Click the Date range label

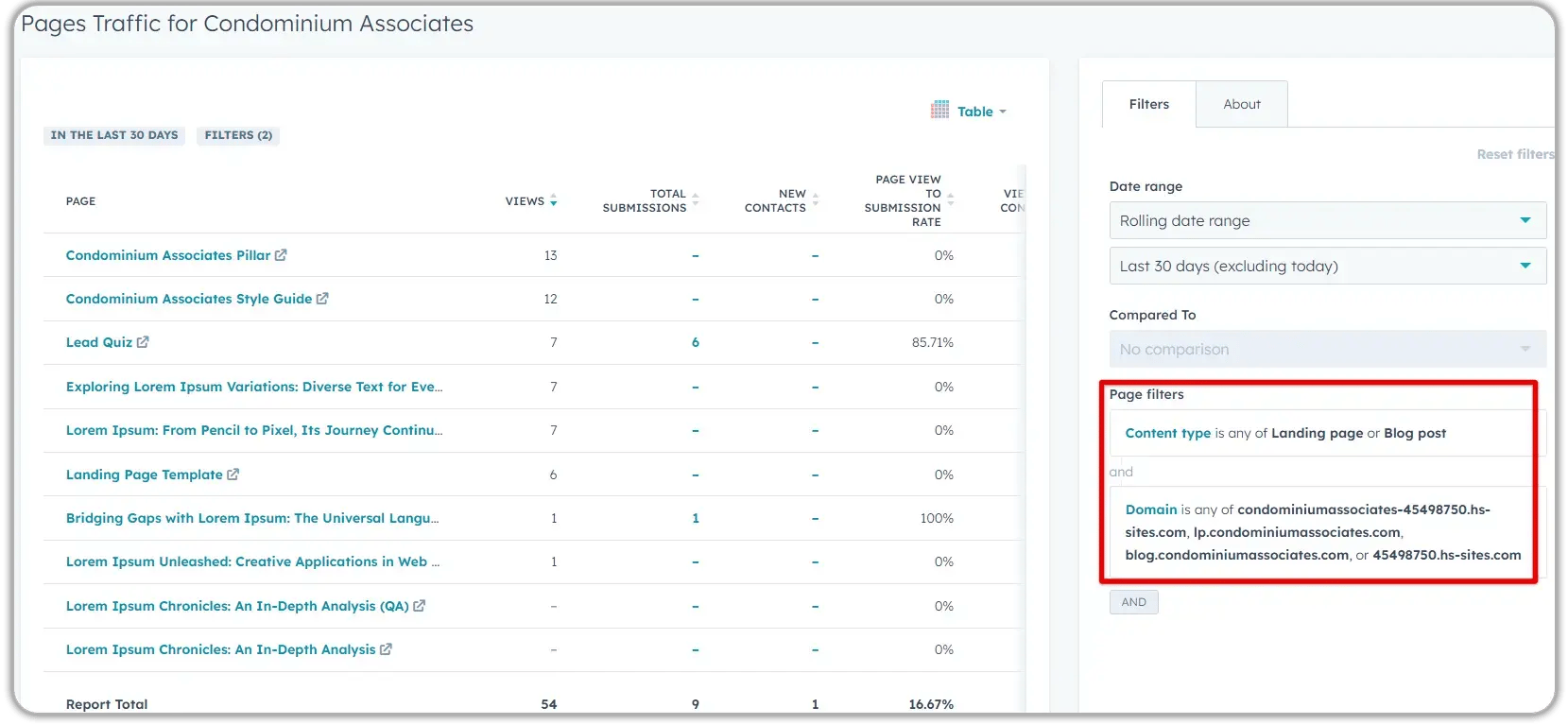[x=1146, y=186]
